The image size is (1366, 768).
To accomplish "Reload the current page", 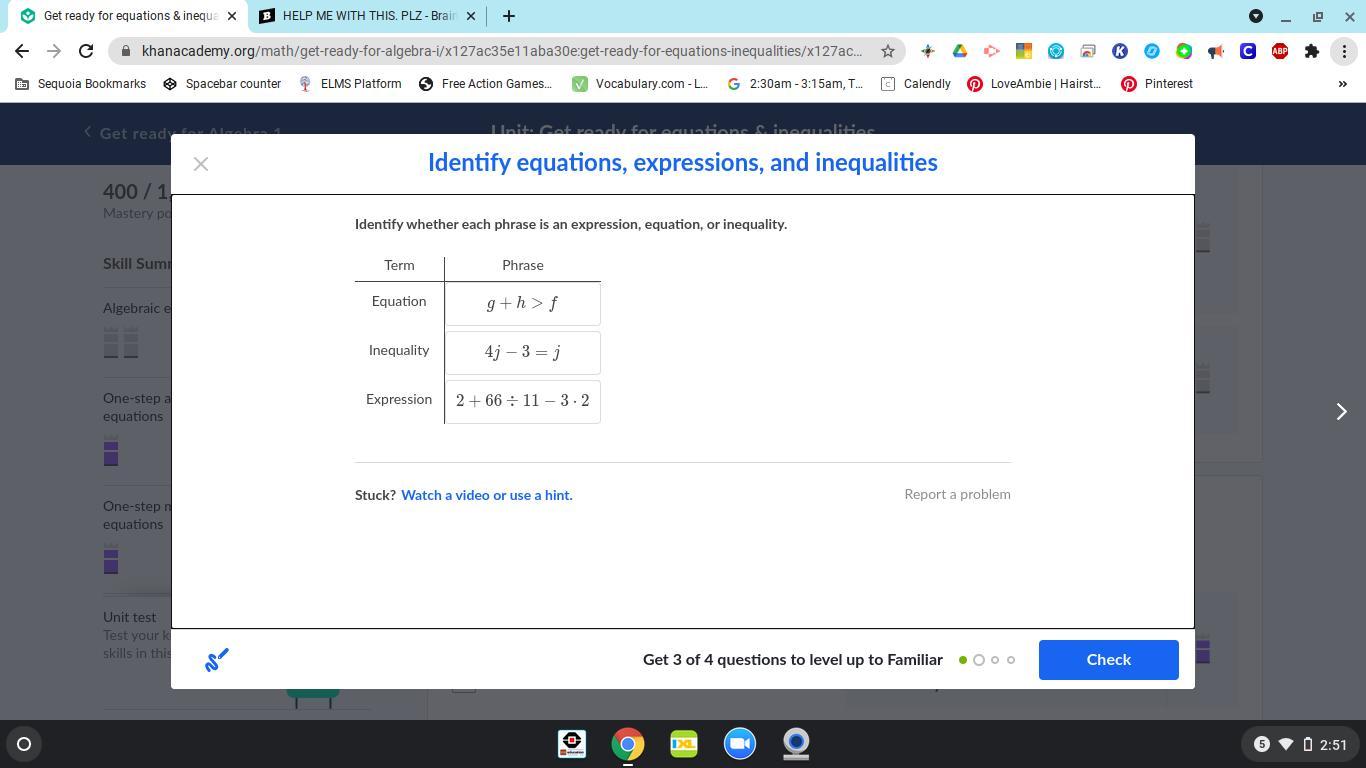I will tap(86, 51).
